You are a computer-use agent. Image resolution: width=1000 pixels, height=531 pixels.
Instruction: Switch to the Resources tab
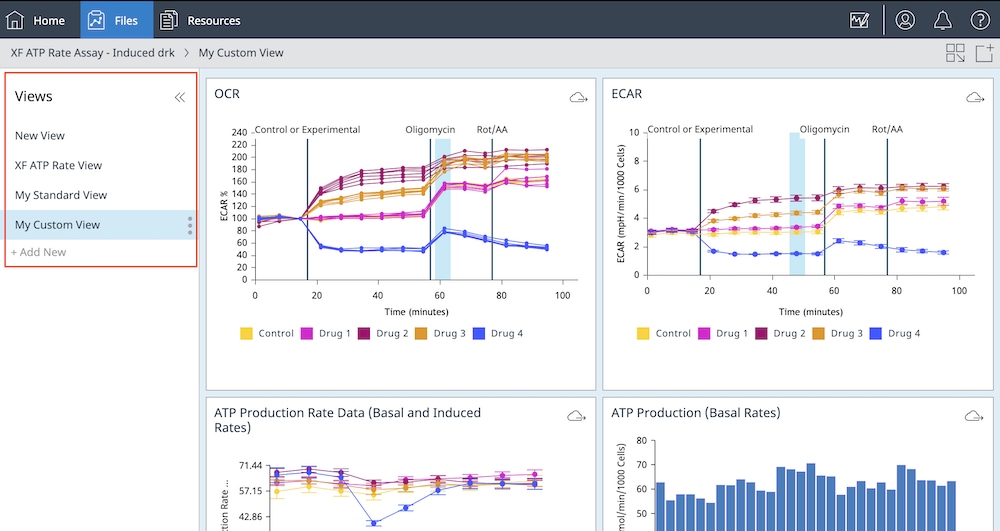coord(200,20)
